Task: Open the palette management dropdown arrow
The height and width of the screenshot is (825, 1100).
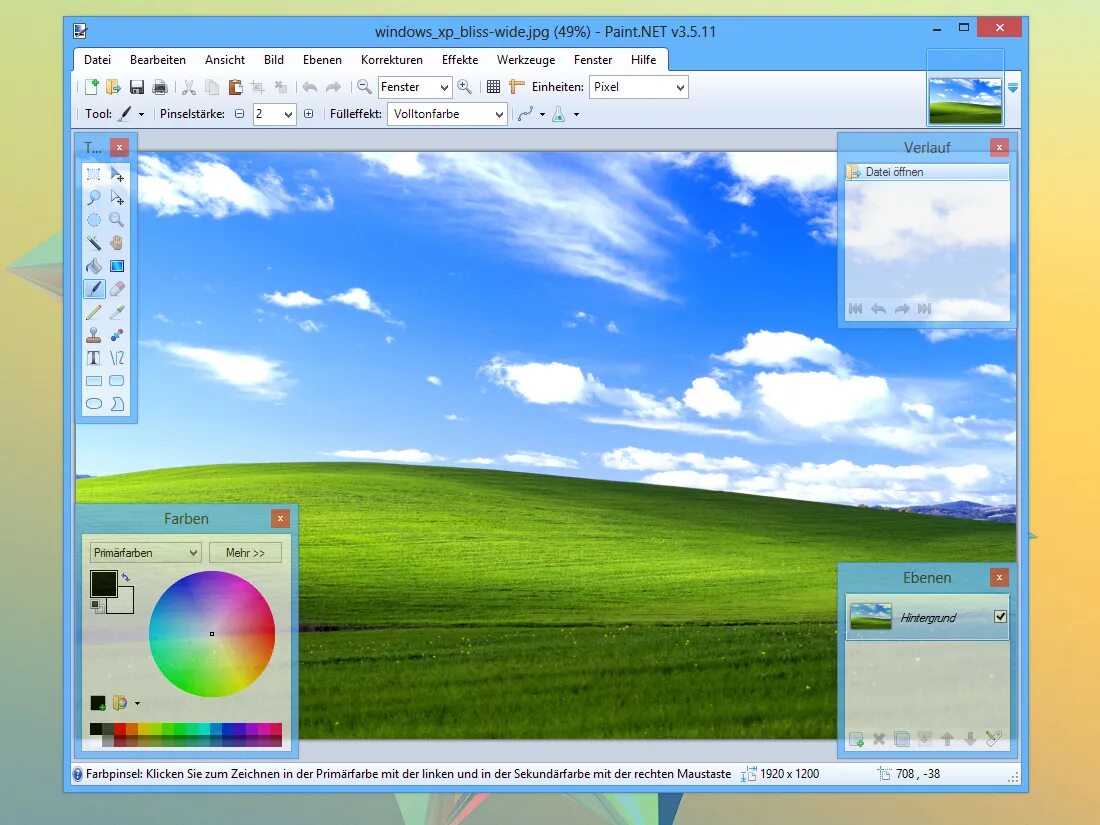Action: click(137, 703)
